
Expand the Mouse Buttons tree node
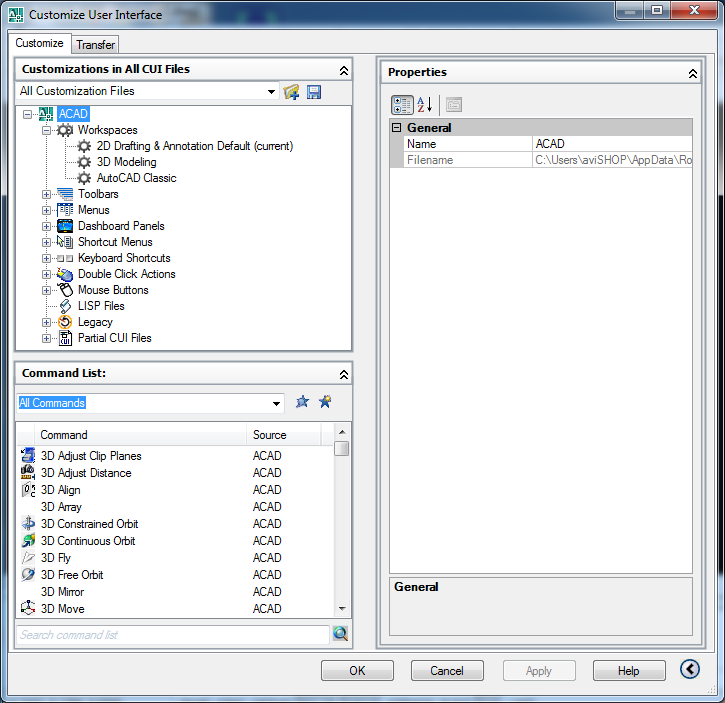[46, 290]
